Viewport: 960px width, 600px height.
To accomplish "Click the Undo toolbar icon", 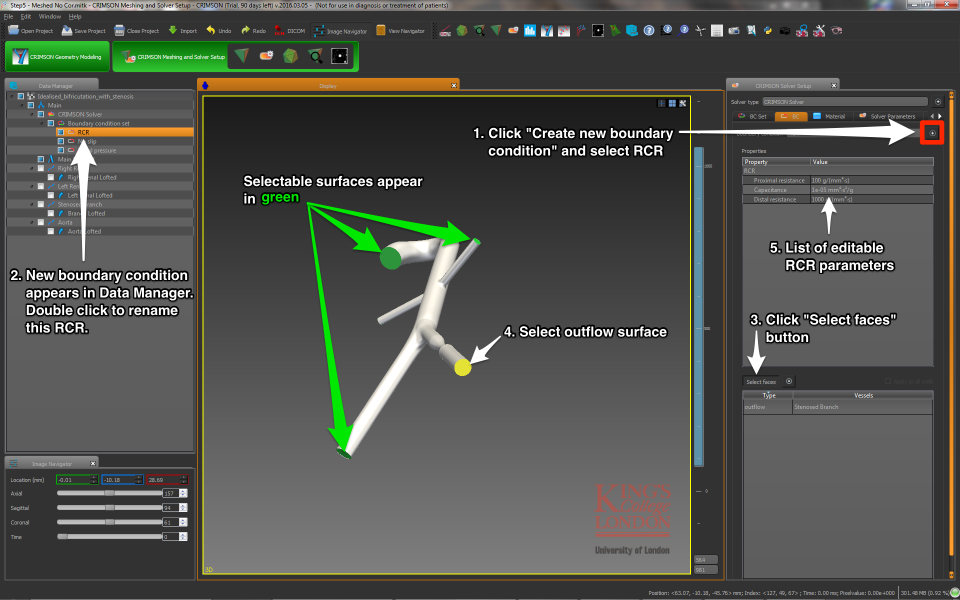I will [x=218, y=31].
